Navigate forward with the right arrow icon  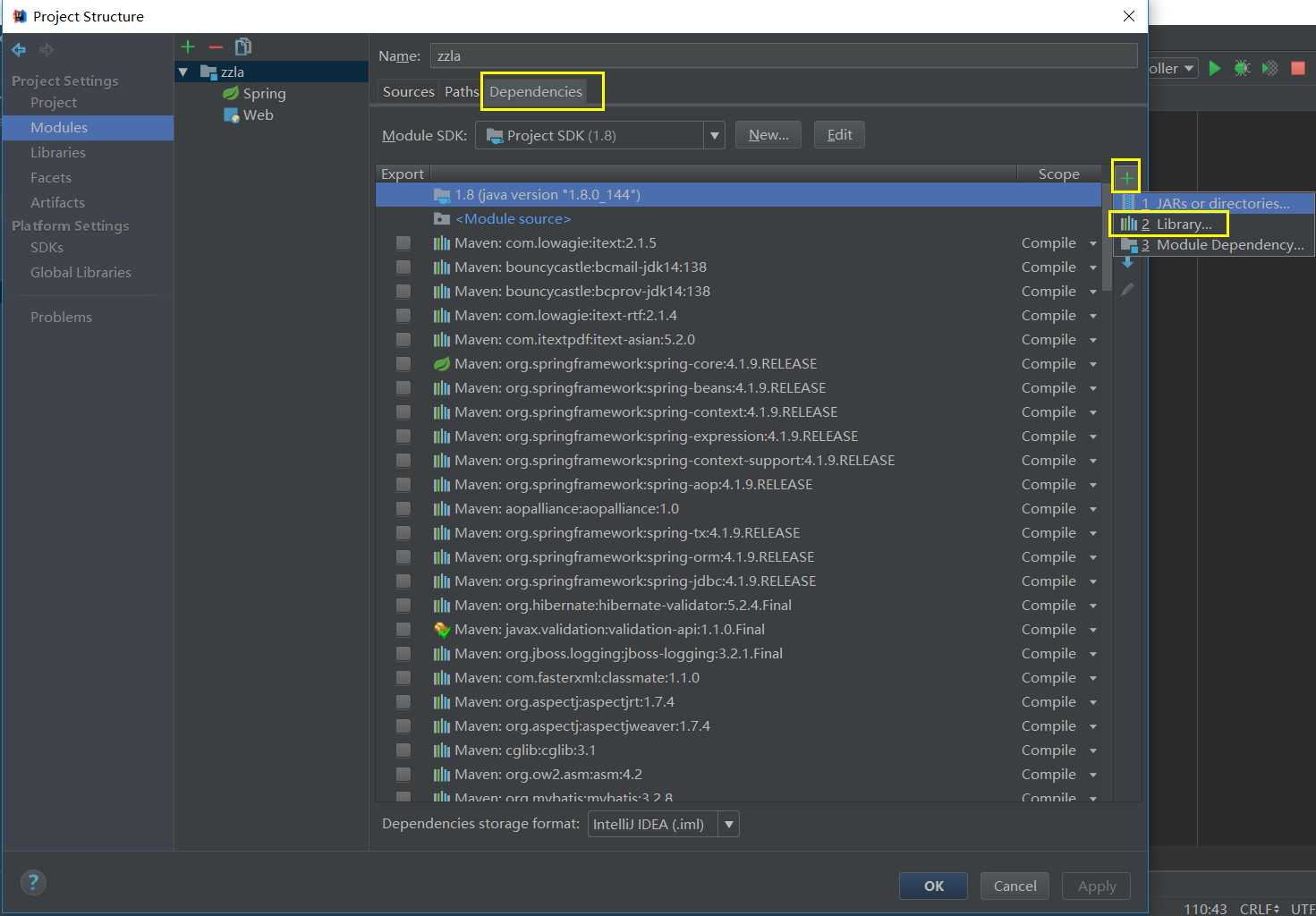click(47, 50)
